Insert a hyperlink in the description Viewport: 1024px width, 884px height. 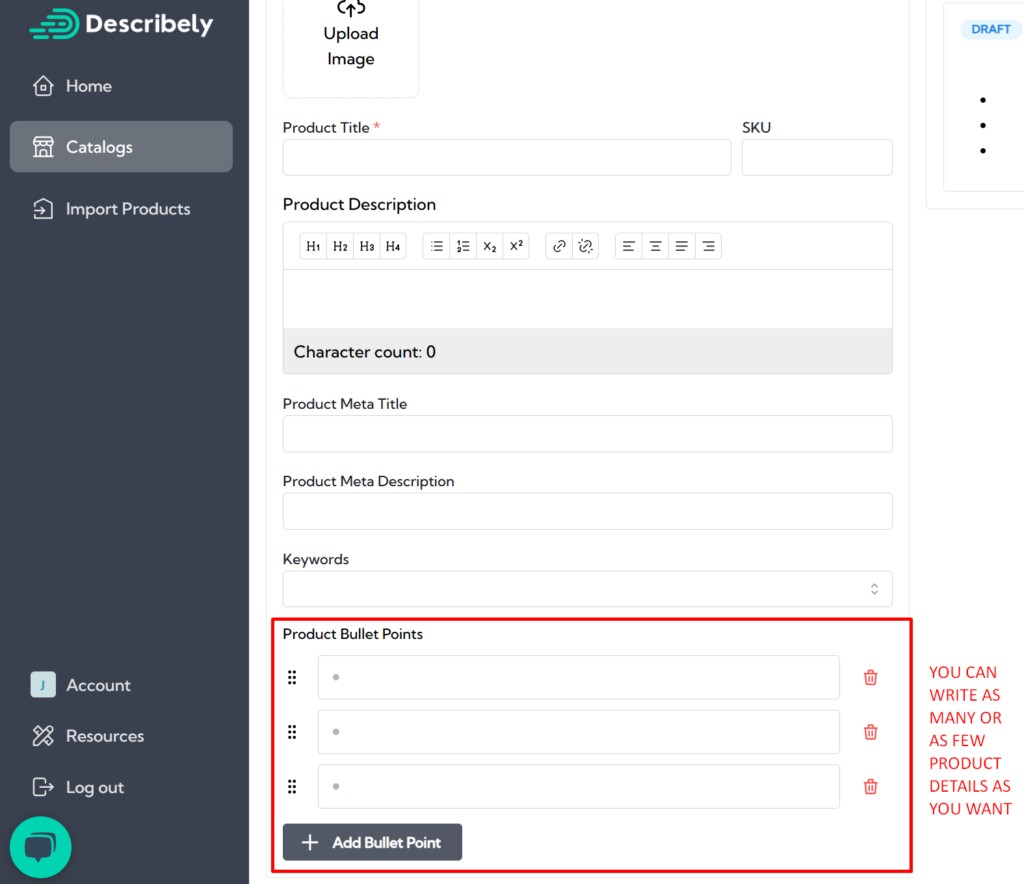click(558, 246)
